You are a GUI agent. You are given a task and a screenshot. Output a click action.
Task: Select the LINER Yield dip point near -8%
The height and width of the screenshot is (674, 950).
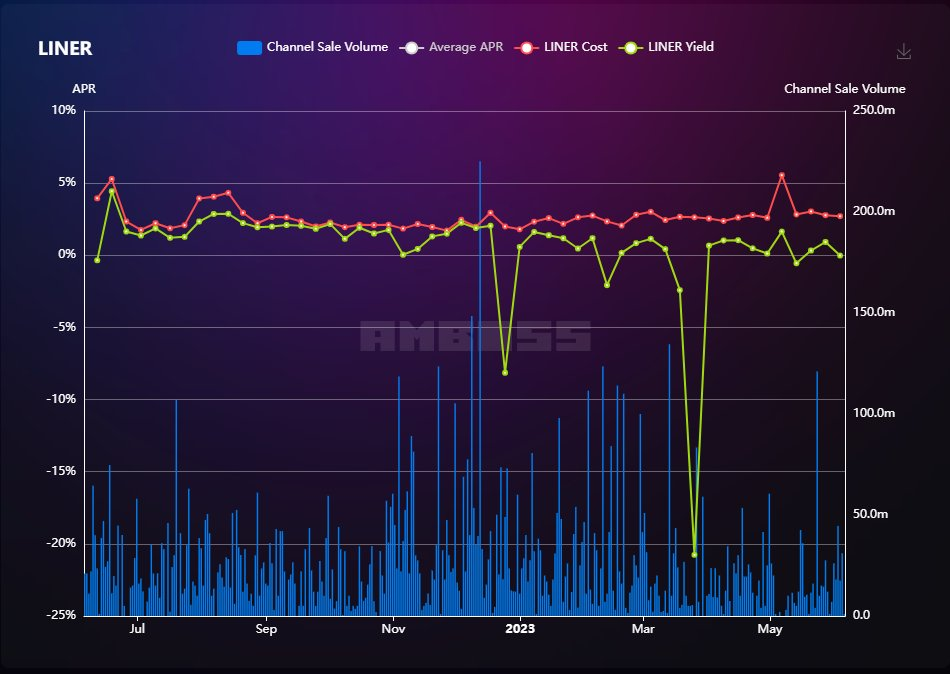pyautogui.click(x=505, y=372)
